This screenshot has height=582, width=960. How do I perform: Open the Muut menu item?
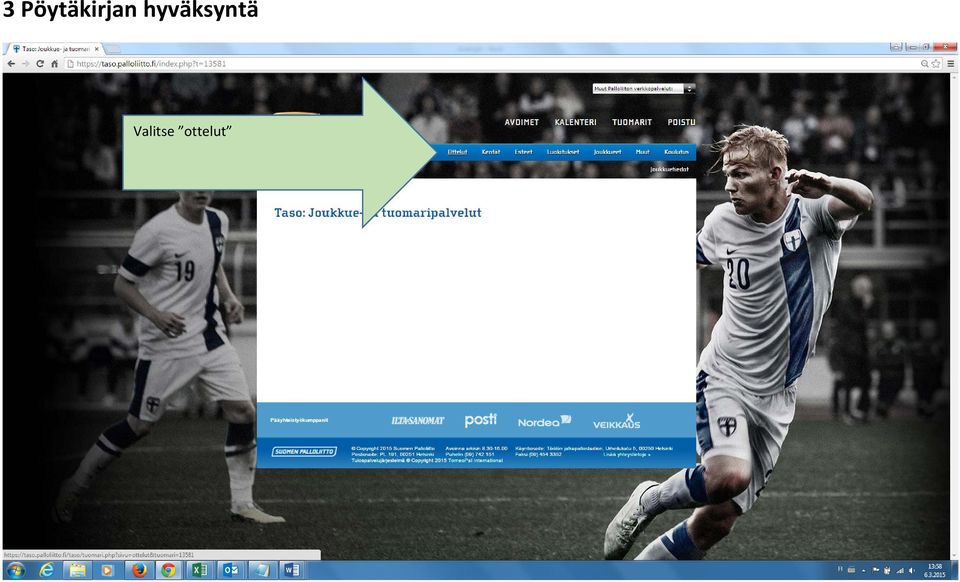[642, 152]
